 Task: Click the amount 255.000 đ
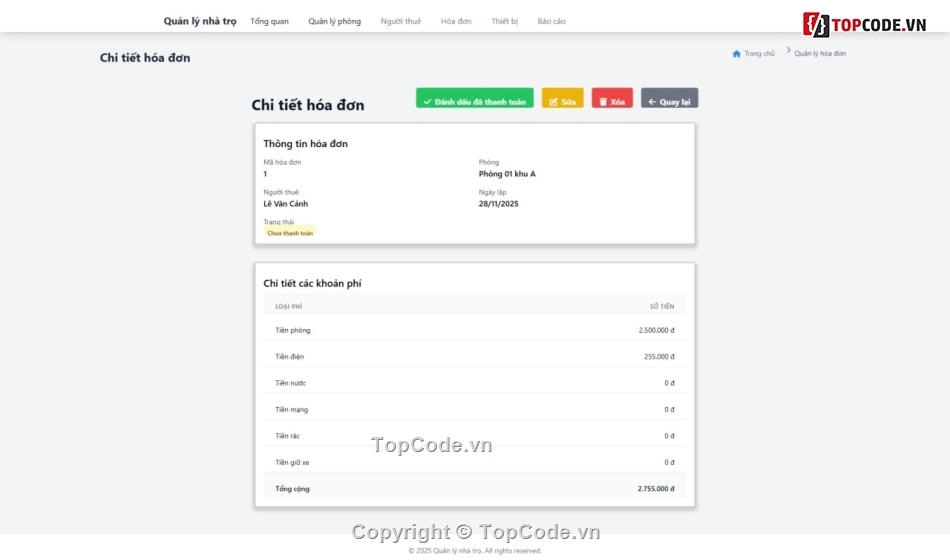coord(659,356)
